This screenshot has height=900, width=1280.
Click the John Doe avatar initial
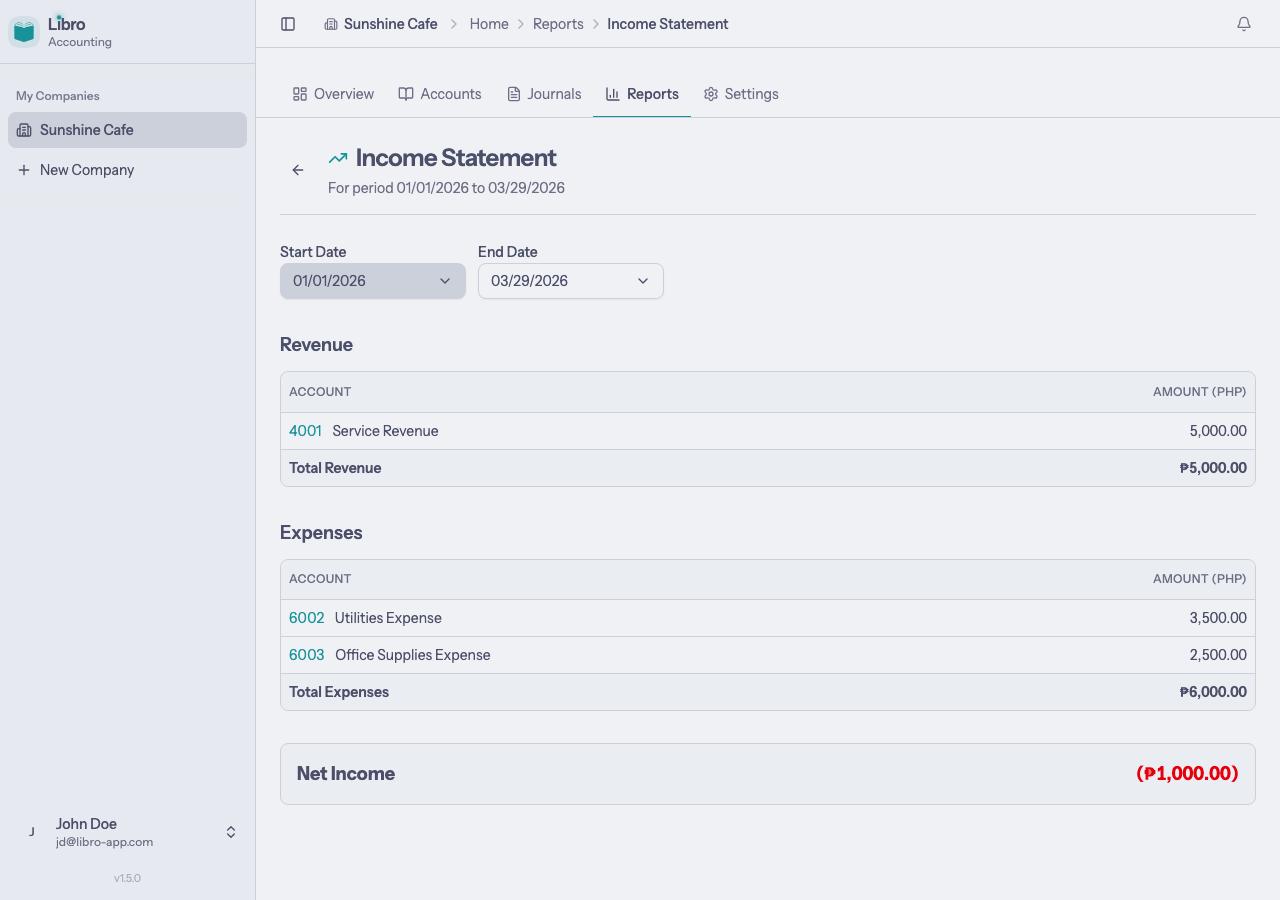pyautogui.click(x=31, y=831)
